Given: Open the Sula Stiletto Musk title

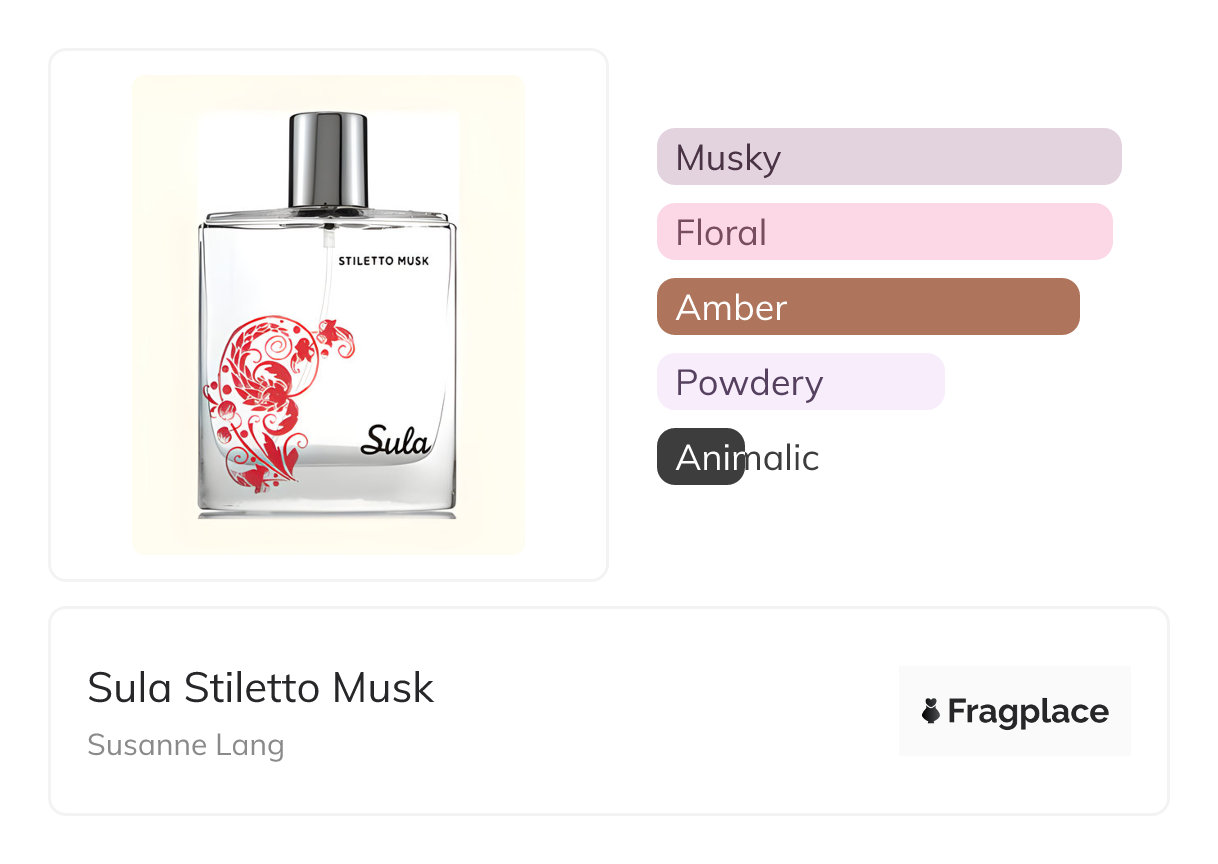Looking at the screenshot, I should point(260,688).
